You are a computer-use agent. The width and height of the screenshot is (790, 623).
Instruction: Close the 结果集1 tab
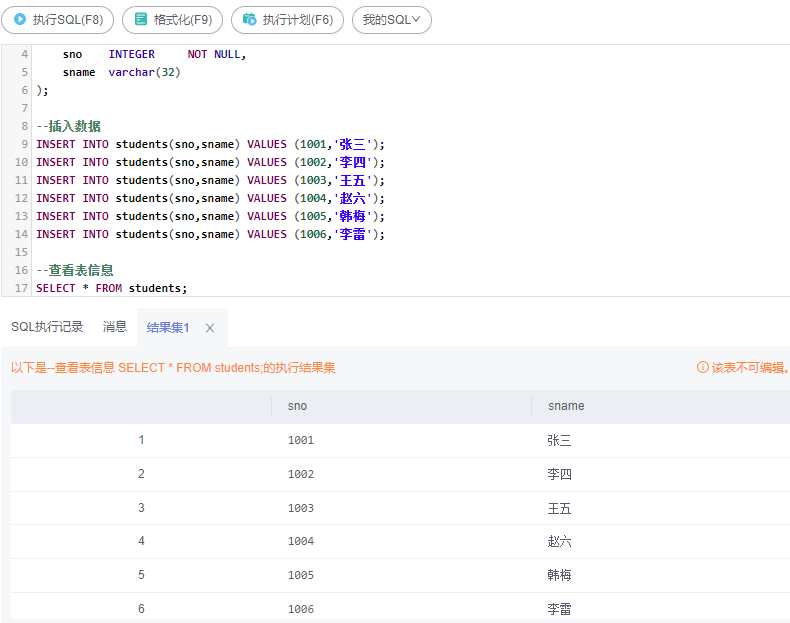(x=210, y=328)
